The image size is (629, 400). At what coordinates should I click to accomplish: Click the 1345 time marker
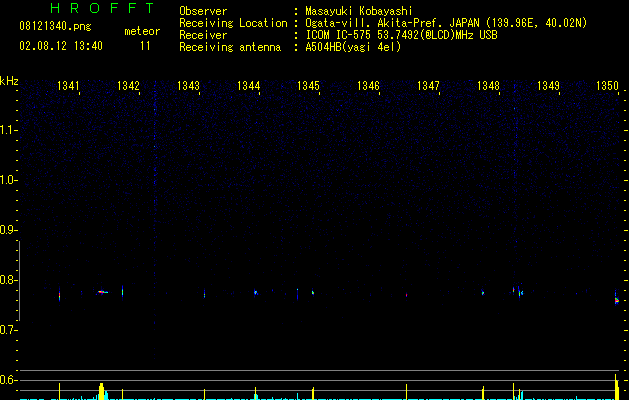click(308, 86)
